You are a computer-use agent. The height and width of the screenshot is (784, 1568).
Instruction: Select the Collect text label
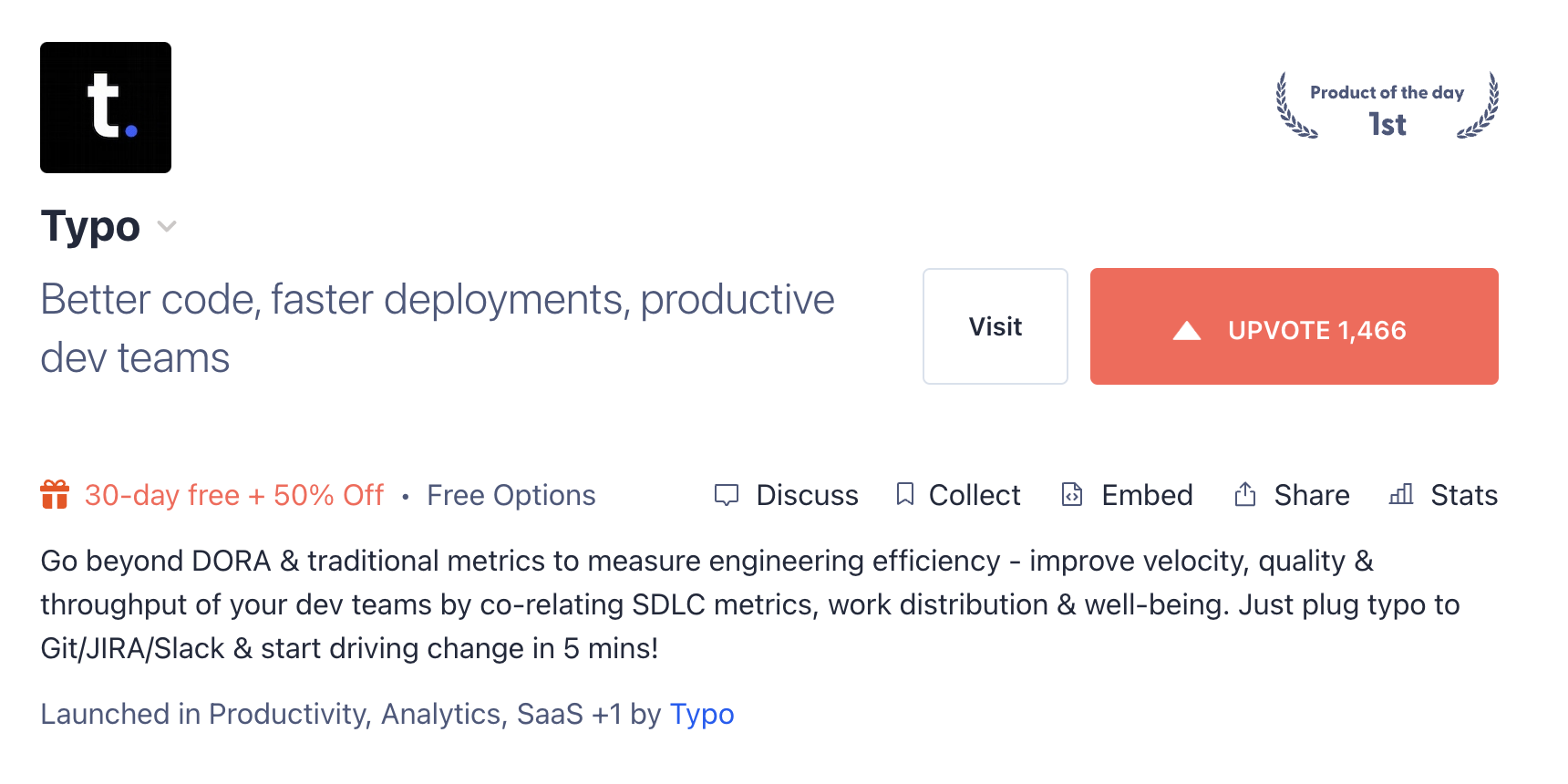[975, 495]
